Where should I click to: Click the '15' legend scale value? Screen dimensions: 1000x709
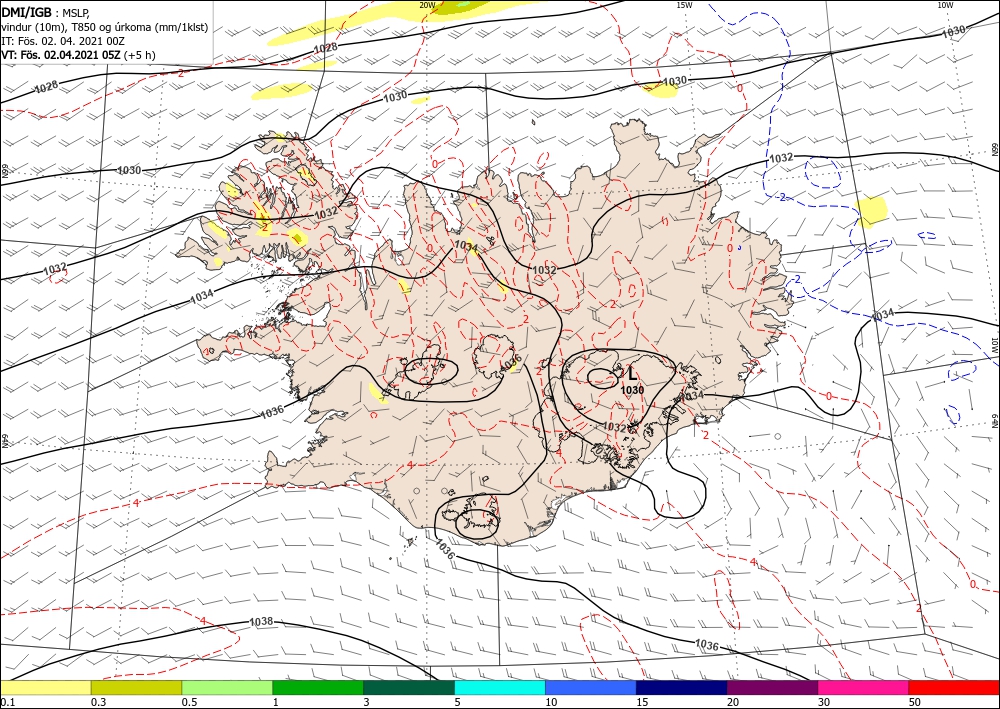pos(642,702)
